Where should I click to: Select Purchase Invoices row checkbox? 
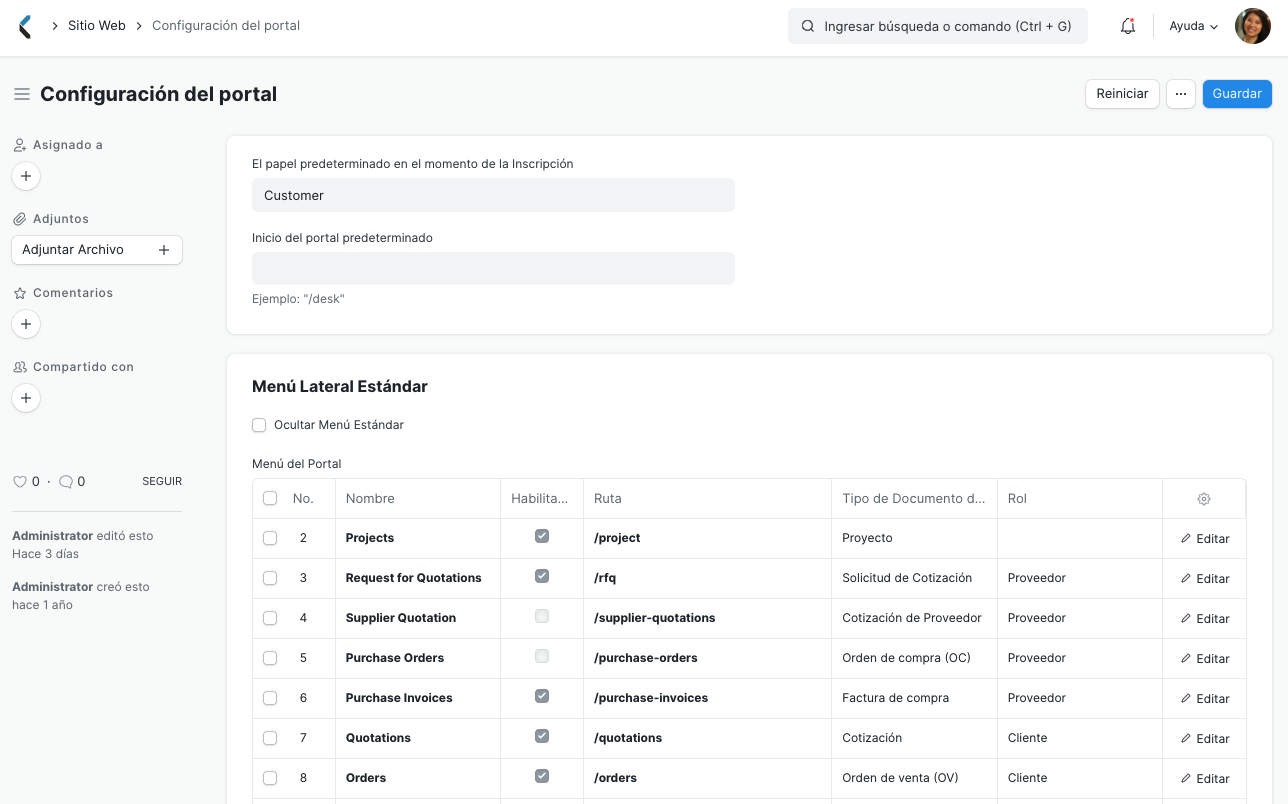tap(270, 698)
